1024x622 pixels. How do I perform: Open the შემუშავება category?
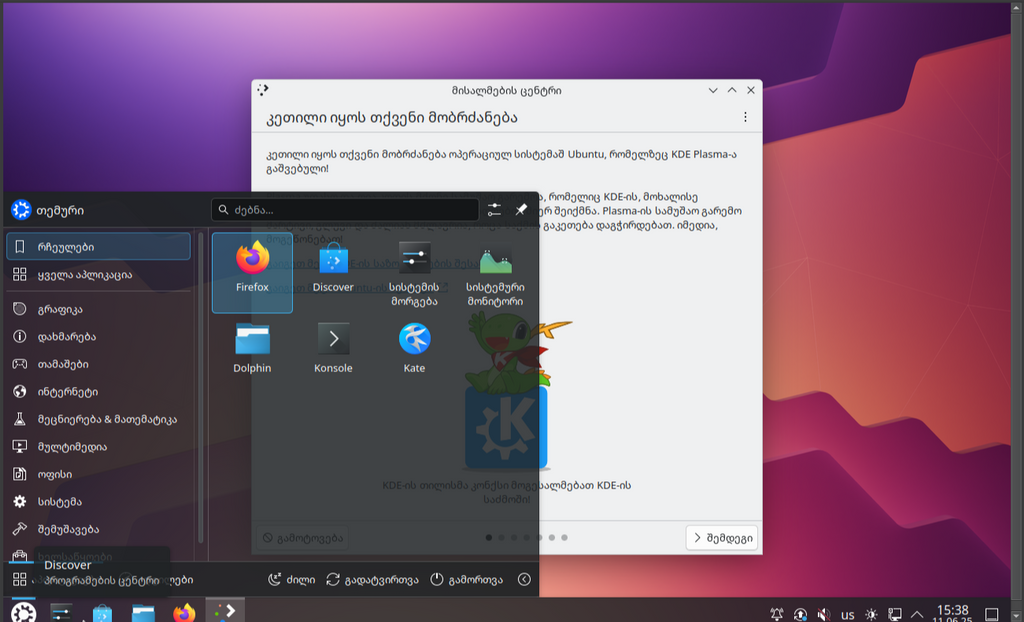click(x=99, y=529)
